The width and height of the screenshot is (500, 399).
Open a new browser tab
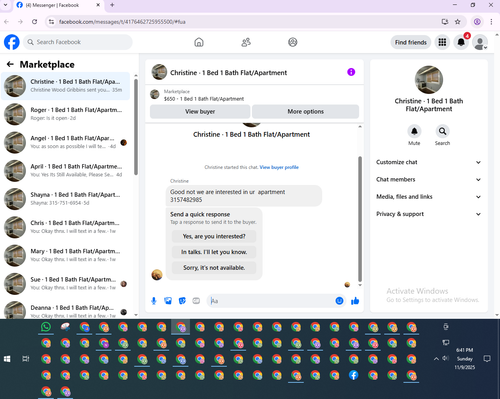click(112, 5)
